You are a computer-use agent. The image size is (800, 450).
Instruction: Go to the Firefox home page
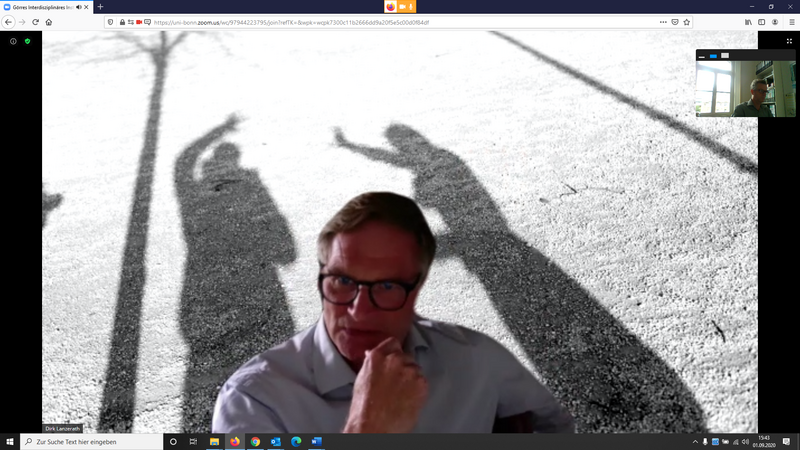click(48, 21)
